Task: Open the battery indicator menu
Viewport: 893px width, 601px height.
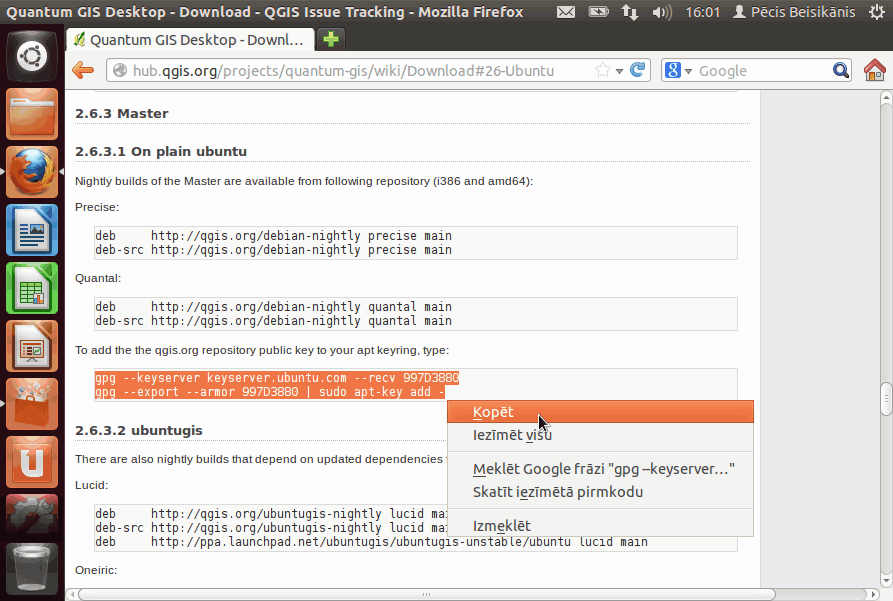Action: 599,12
